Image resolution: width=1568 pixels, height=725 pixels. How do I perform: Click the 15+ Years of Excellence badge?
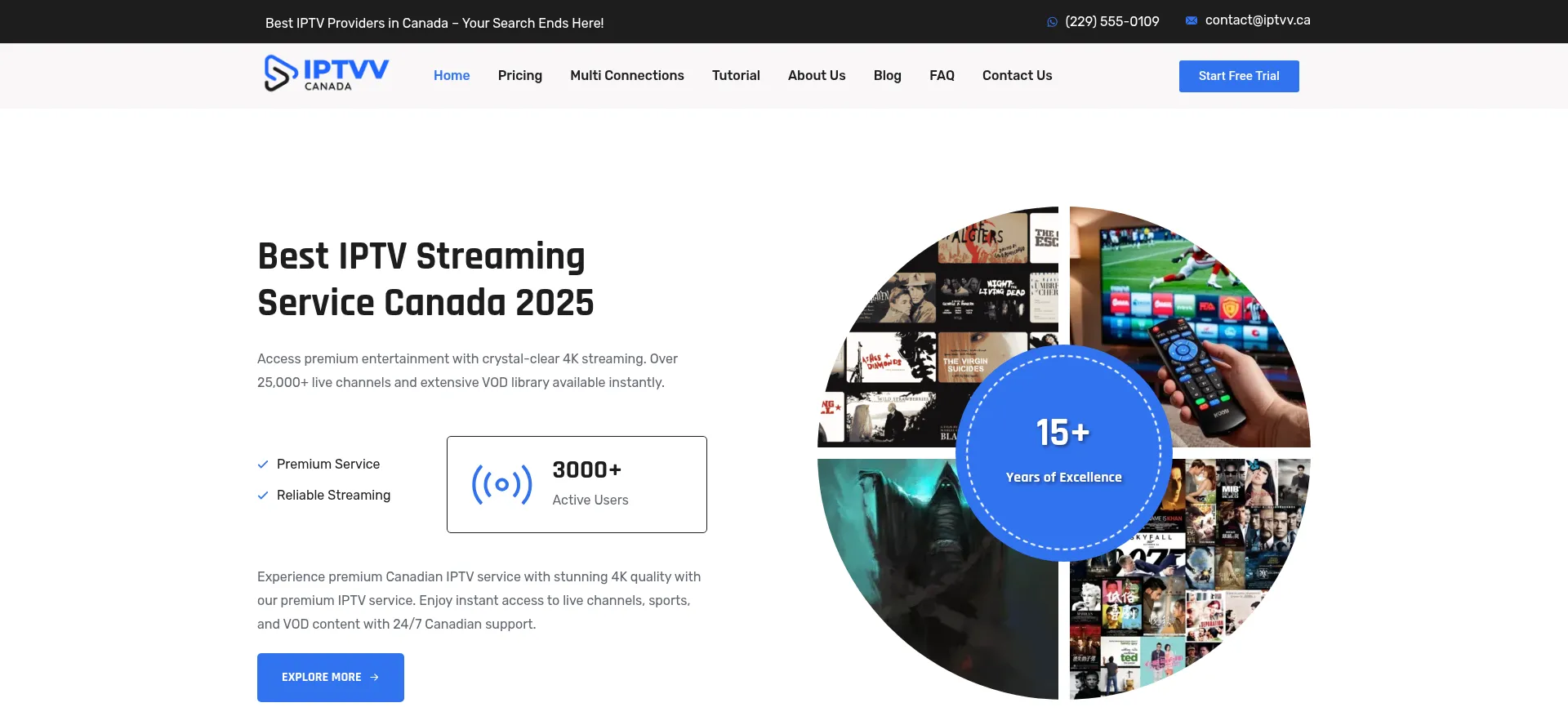pyautogui.click(x=1063, y=453)
